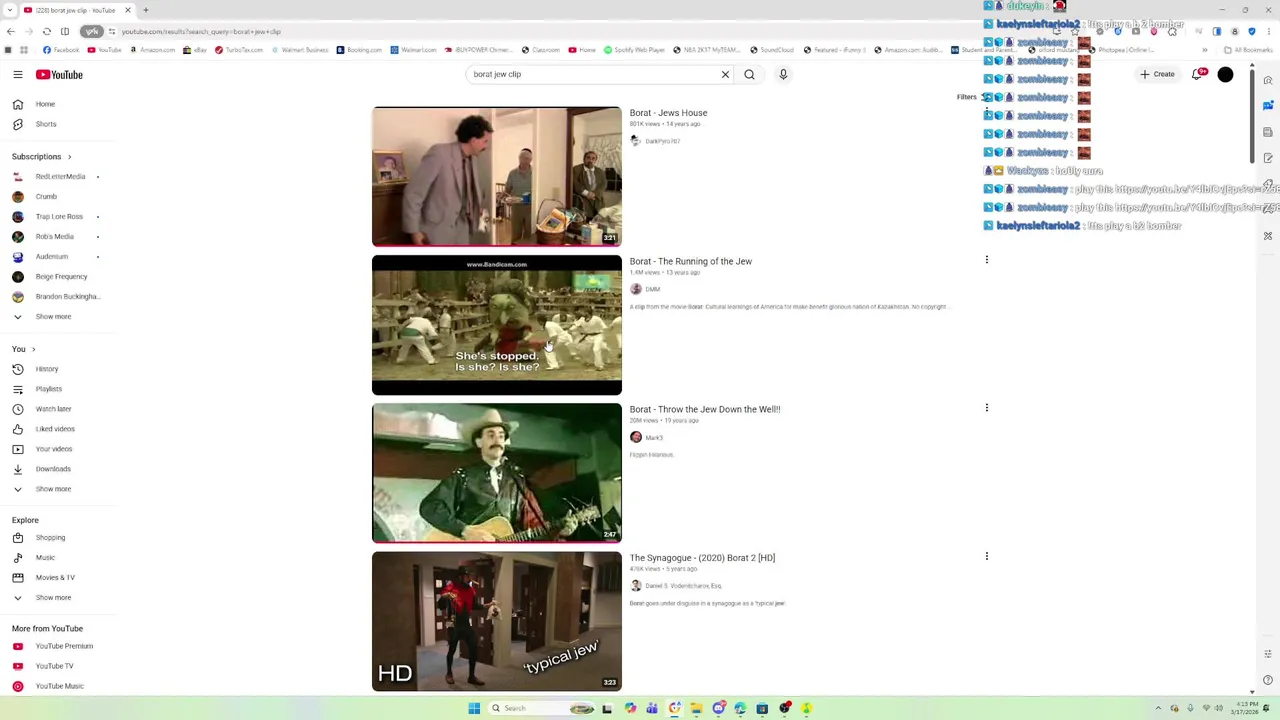Open Spotify Web Player bookmark
The width and height of the screenshot is (1280, 720).
point(634,50)
